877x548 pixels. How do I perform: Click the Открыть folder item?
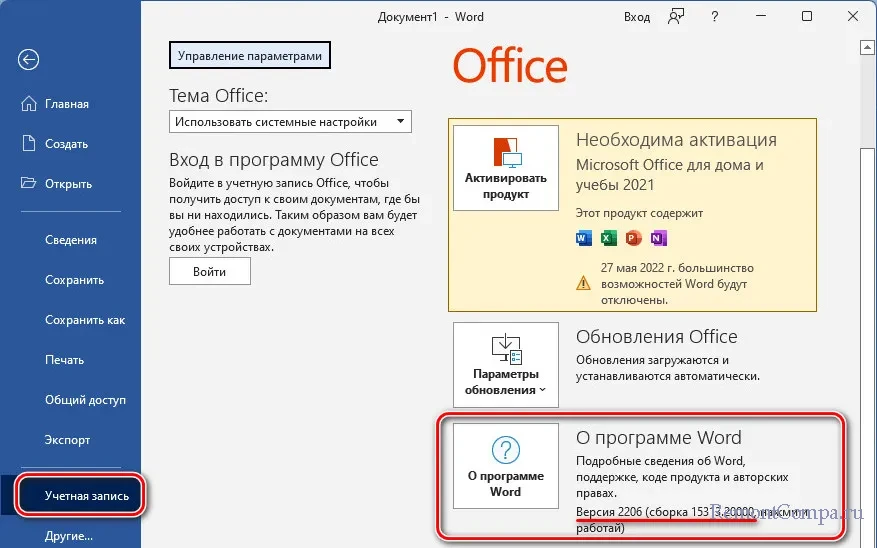(x=68, y=184)
